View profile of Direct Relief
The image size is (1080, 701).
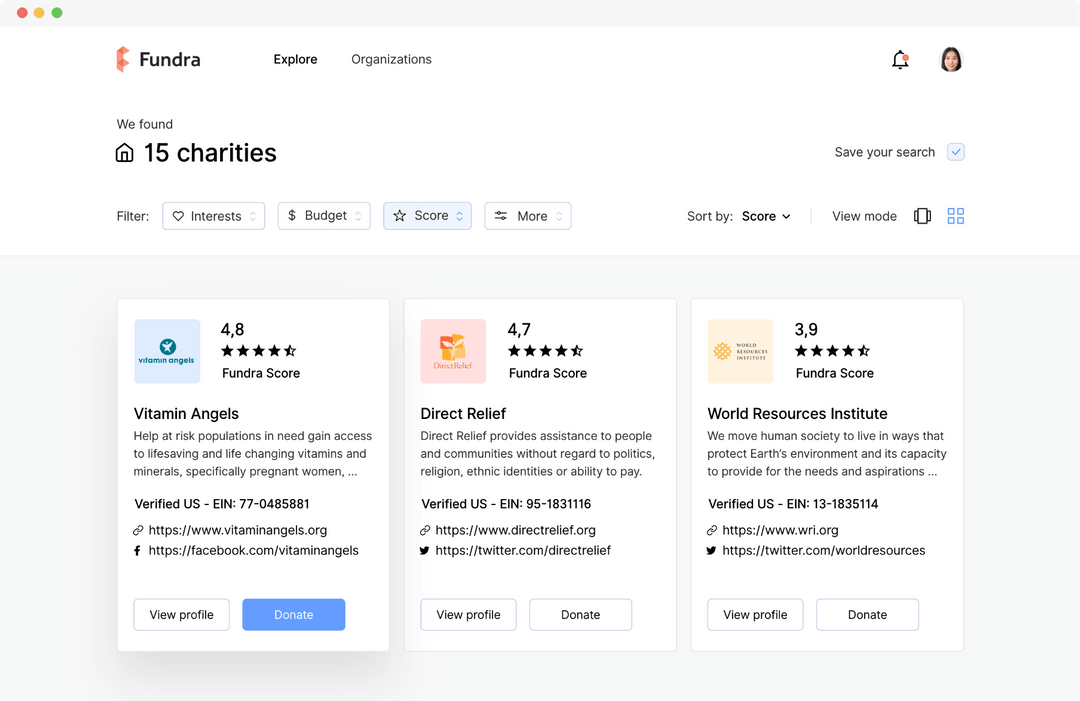(468, 614)
